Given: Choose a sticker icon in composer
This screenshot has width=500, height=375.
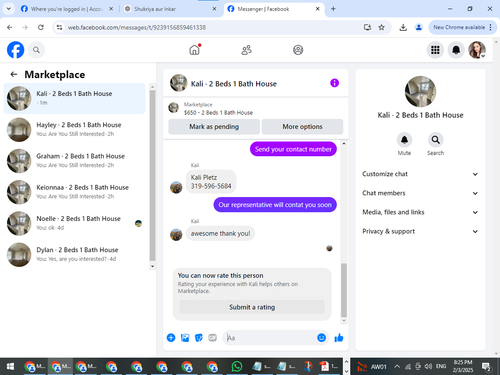Looking at the screenshot, I should point(199,338).
